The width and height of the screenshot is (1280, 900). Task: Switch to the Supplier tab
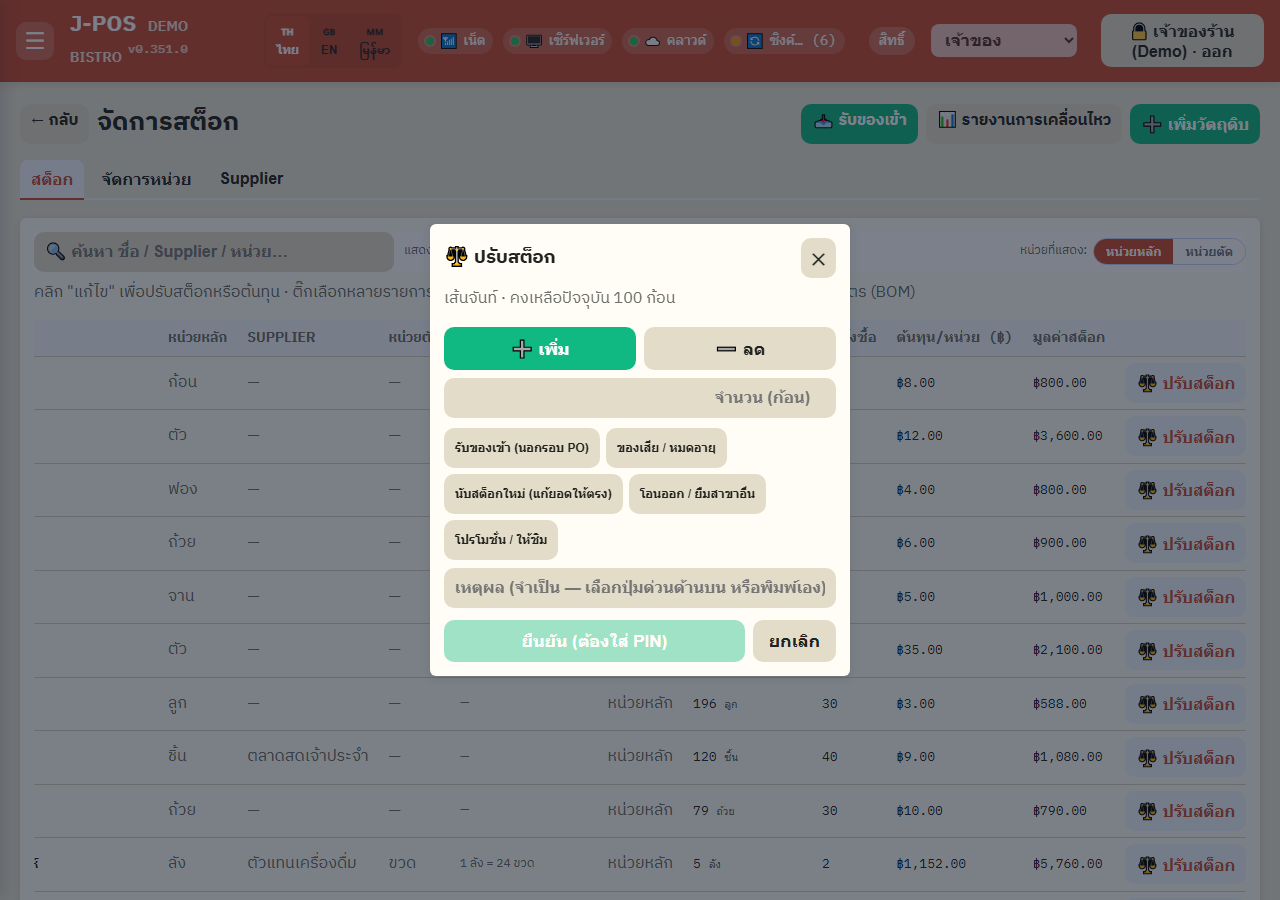252,179
